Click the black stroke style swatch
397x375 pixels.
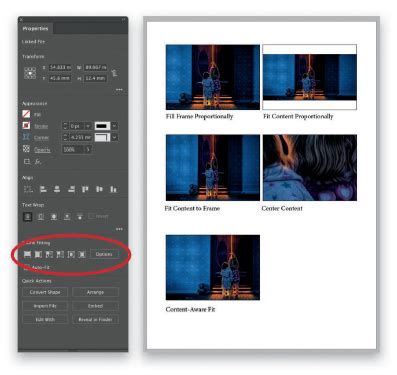[x=102, y=126]
